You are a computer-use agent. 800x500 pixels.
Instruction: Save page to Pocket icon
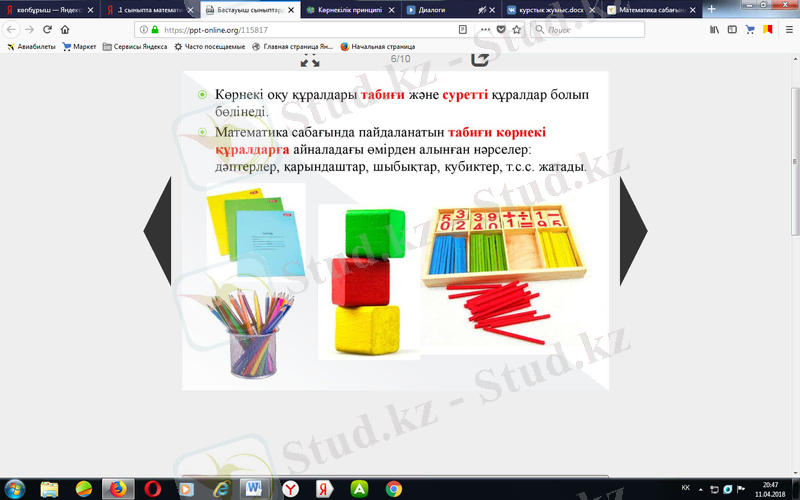501,30
